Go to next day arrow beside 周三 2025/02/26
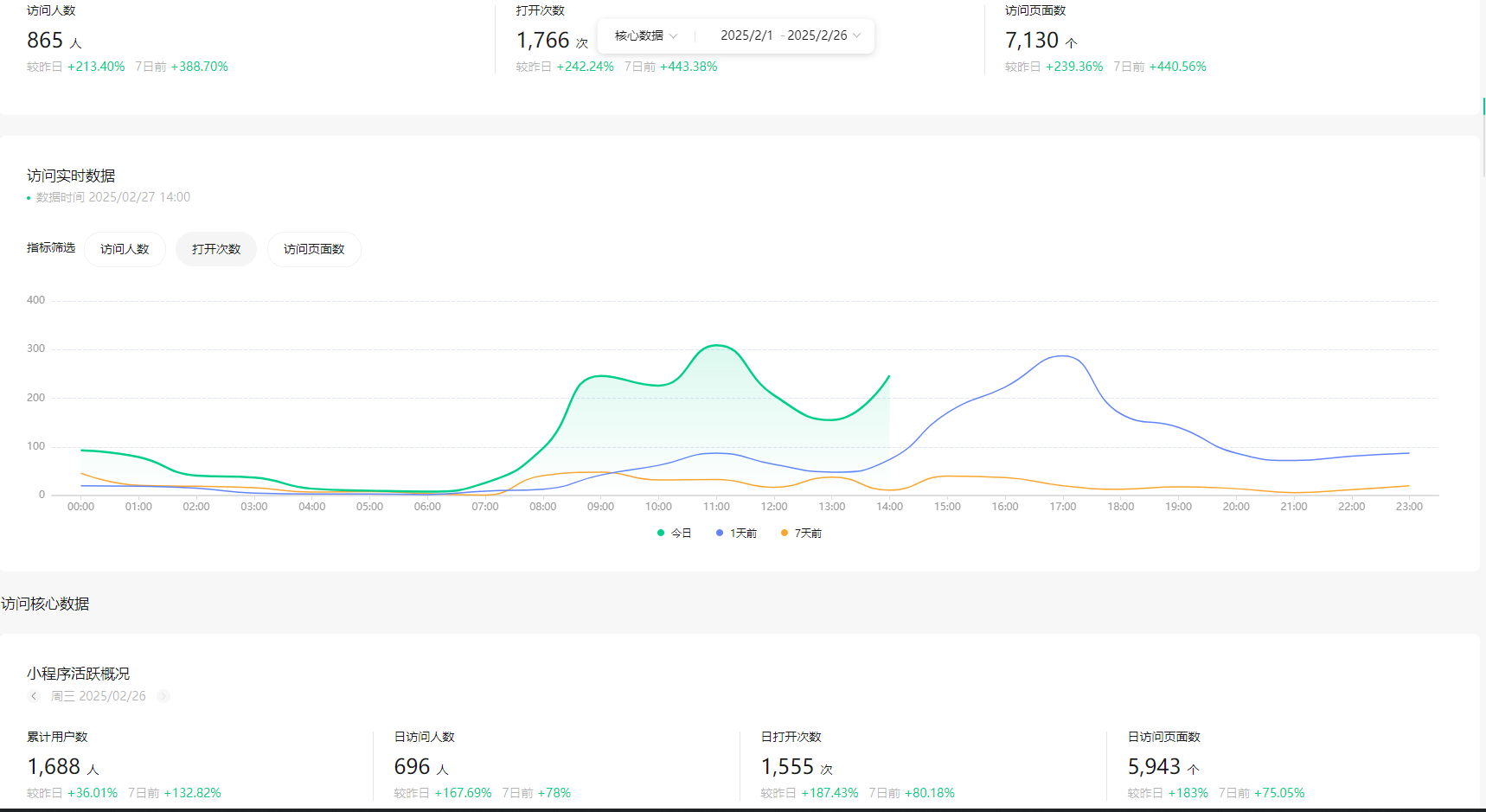Viewport: 1486px width, 812px height. (163, 696)
